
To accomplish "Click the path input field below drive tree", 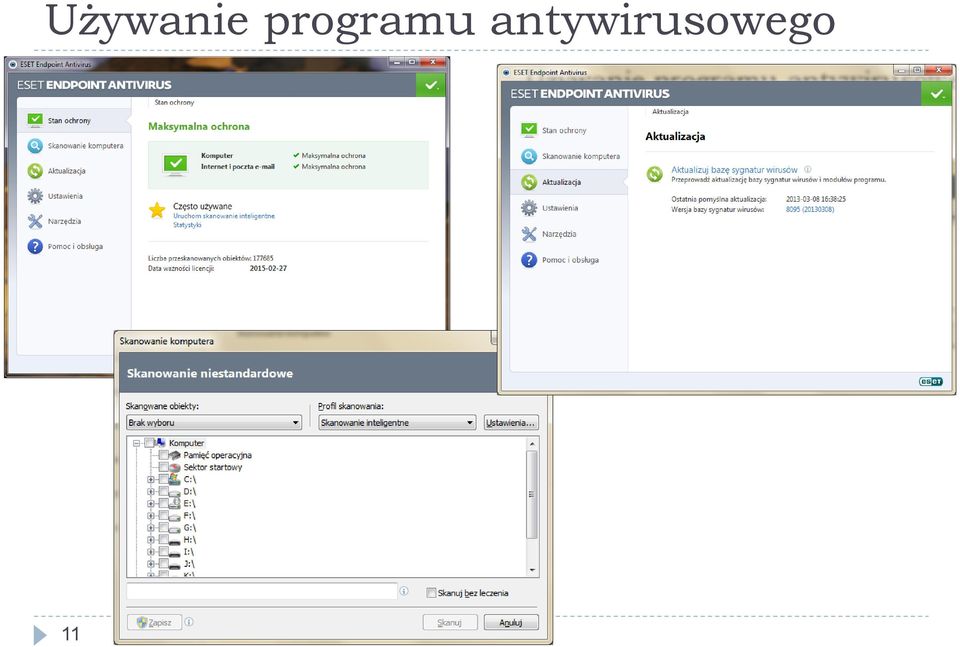I will [x=262, y=591].
